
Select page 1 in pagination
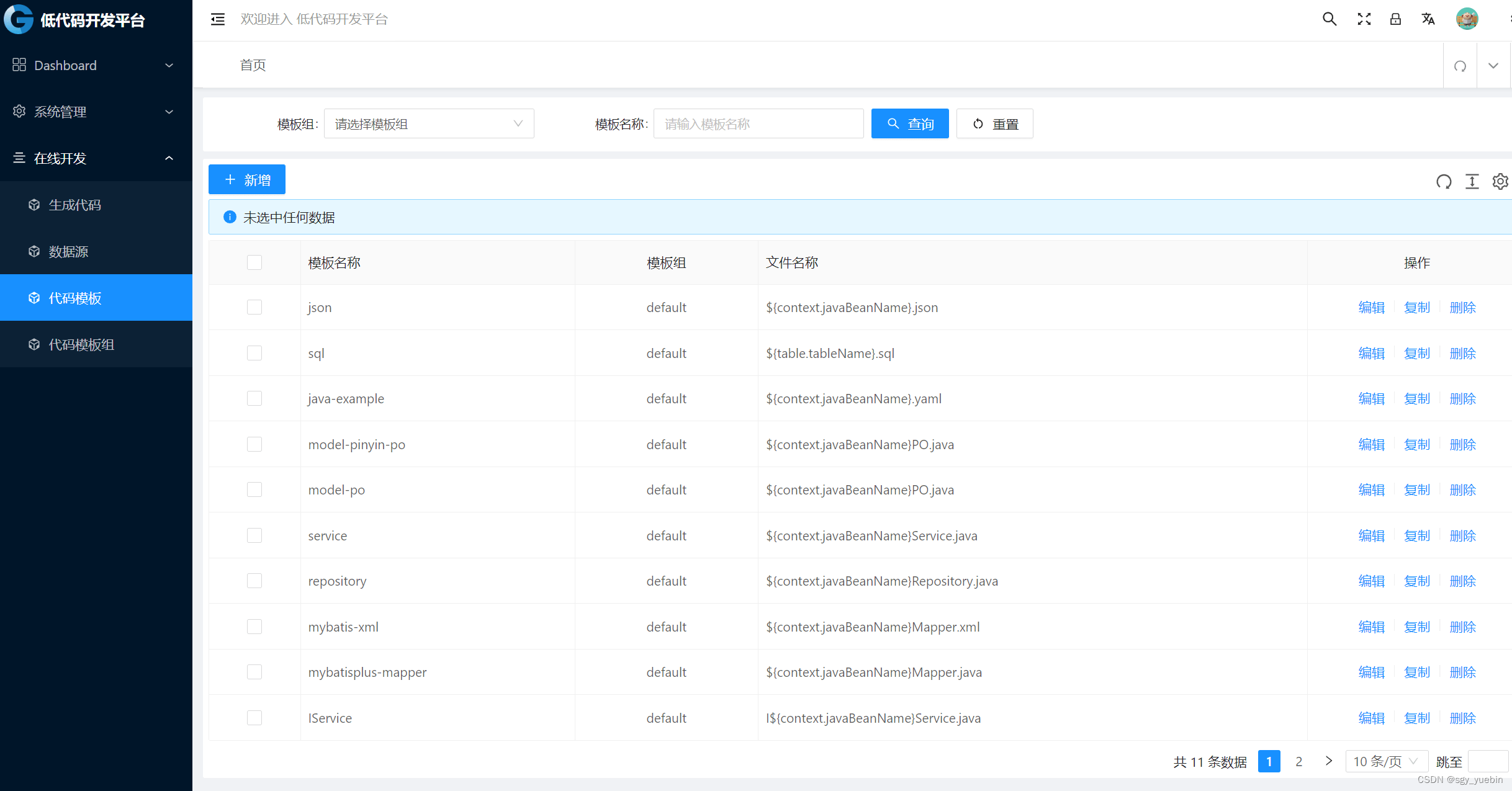tap(1269, 761)
